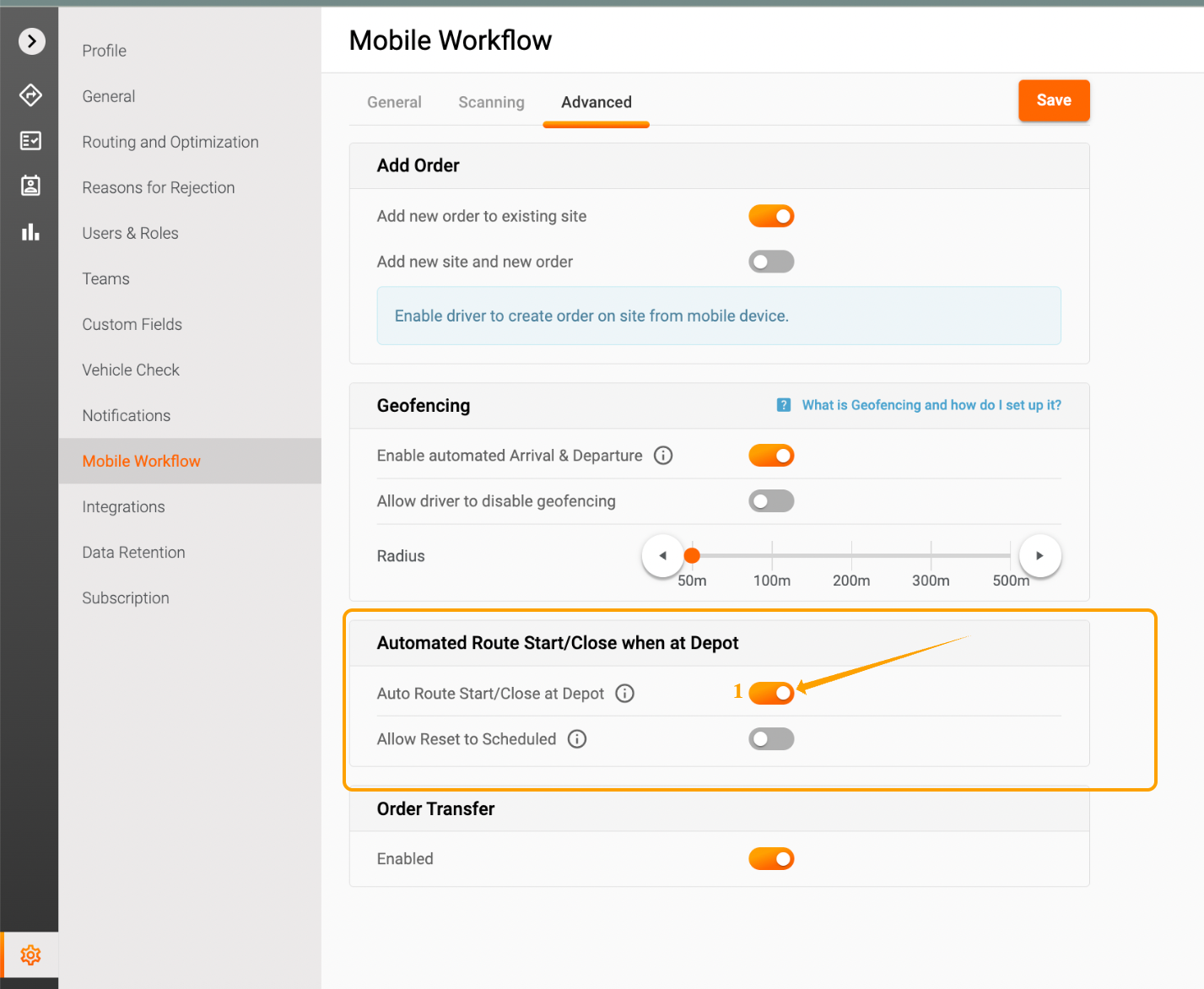1204x989 pixels.
Task: Open Users & Roles settings
Action: pyautogui.click(x=131, y=233)
